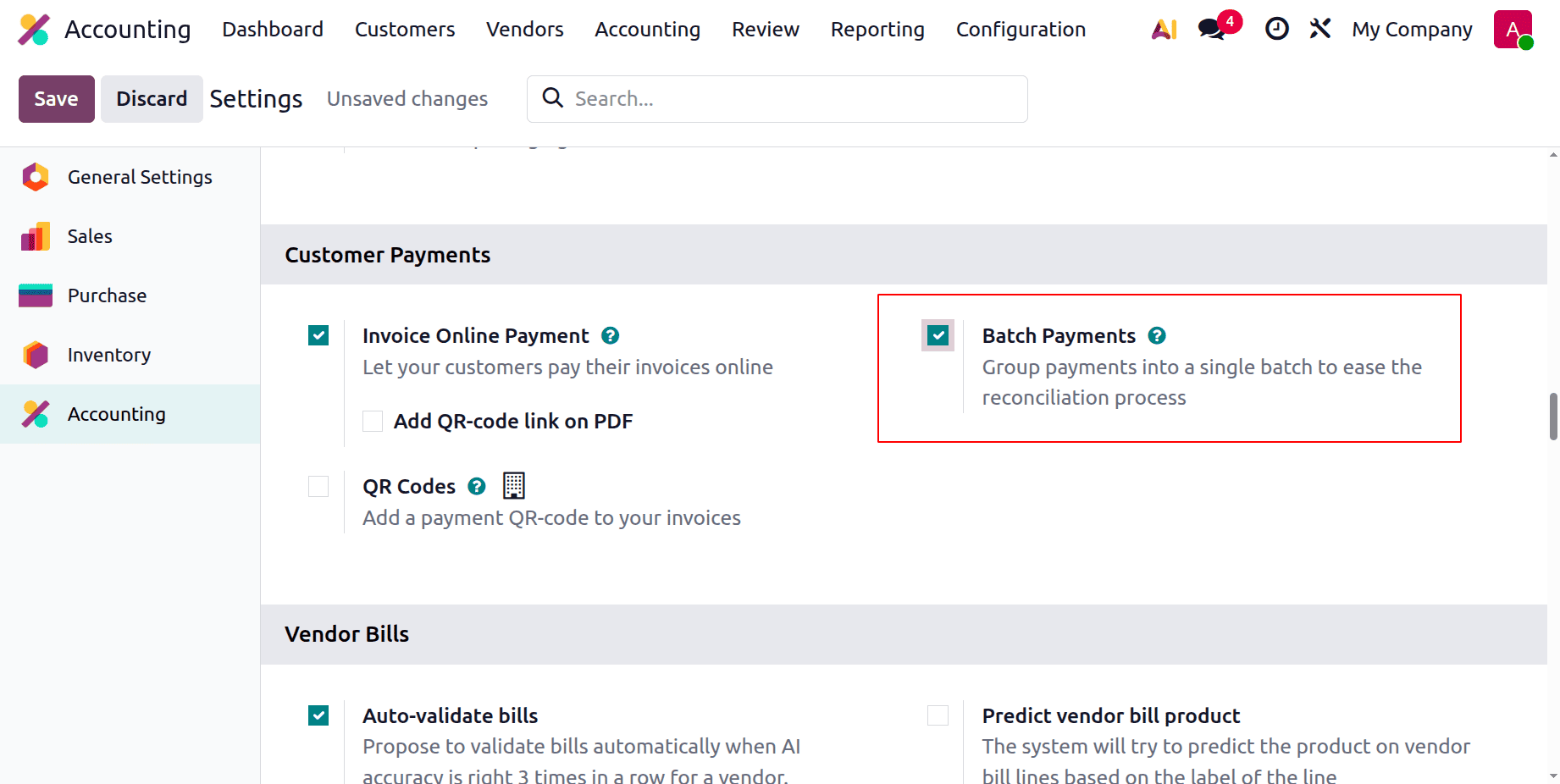
Task: Click the search magnifier icon
Action: point(553,98)
